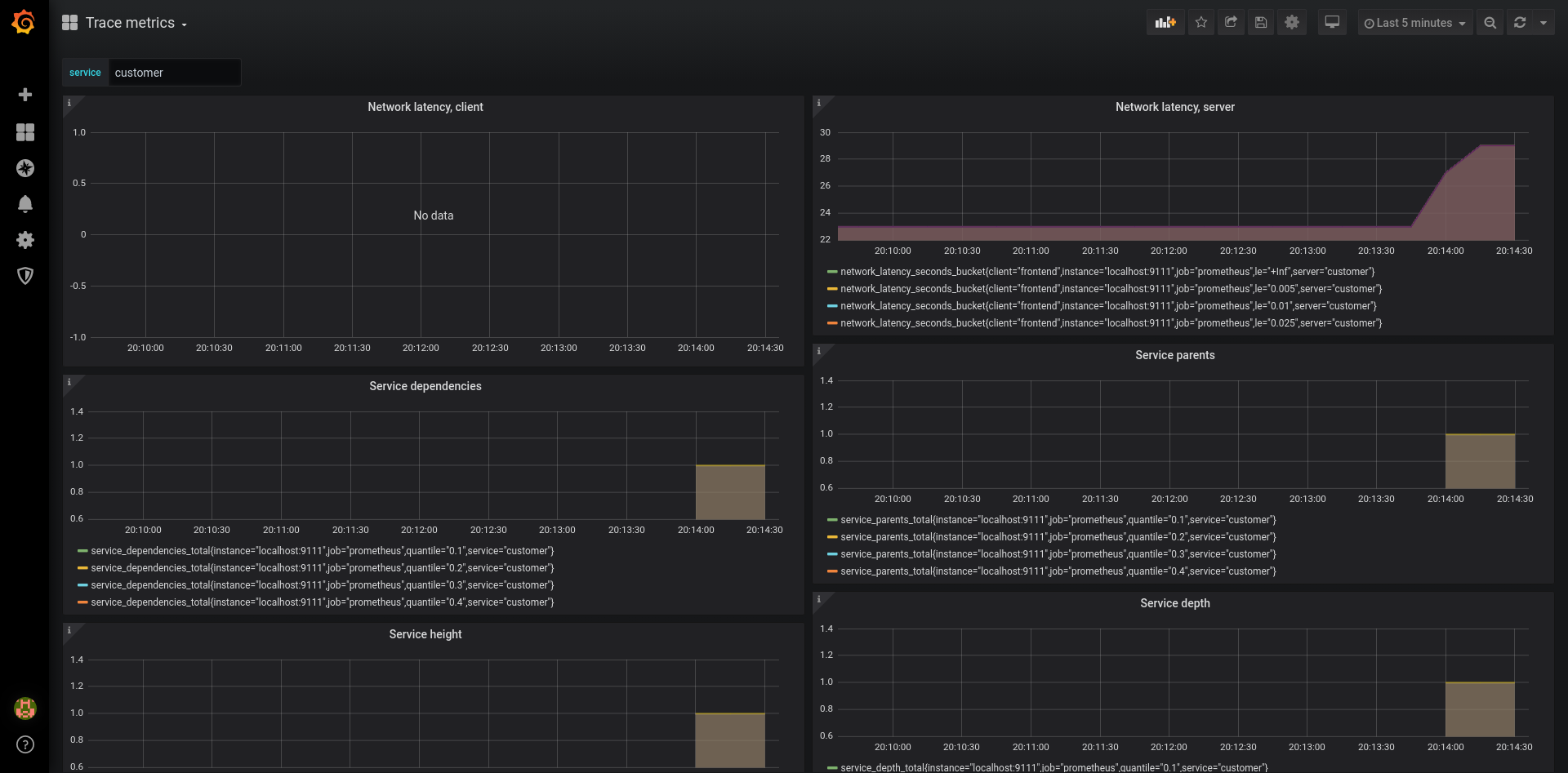
Task: Cycle view mode with monitor icon
Action: [1332, 23]
